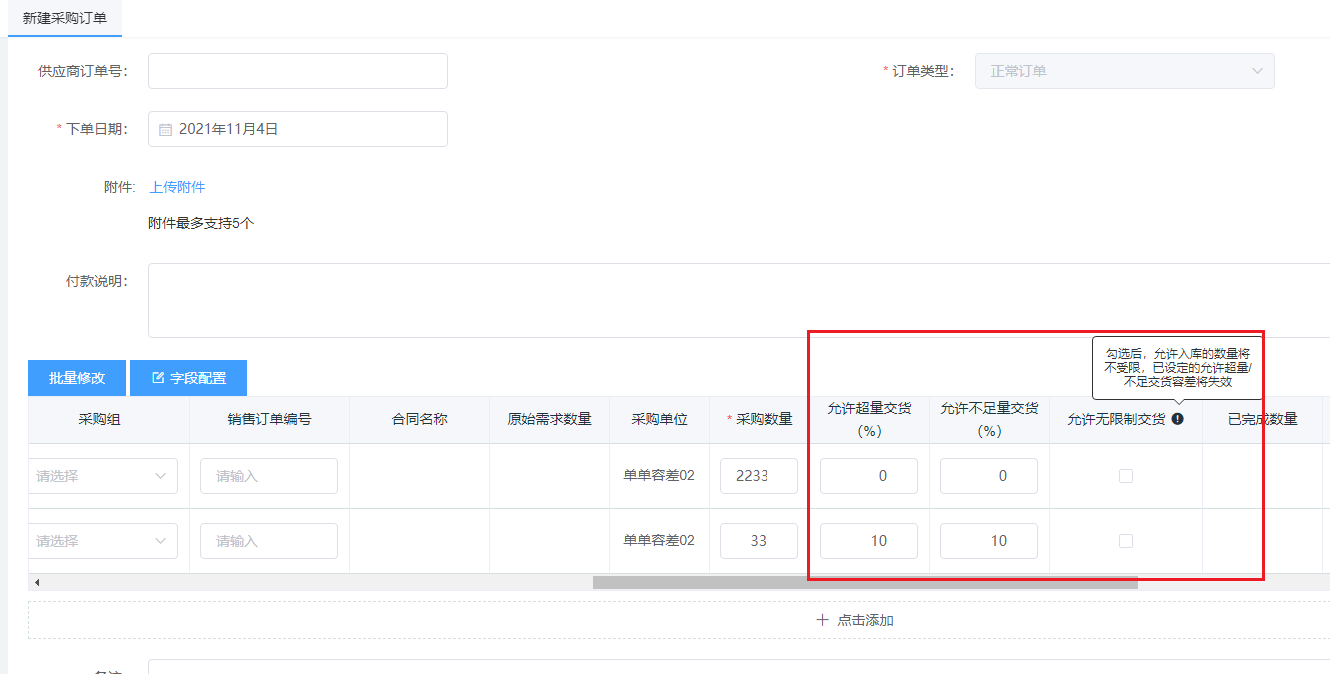Open the 采购组 dropdown in first row
The height and width of the screenshot is (674, 1330).
pos(103,476)
